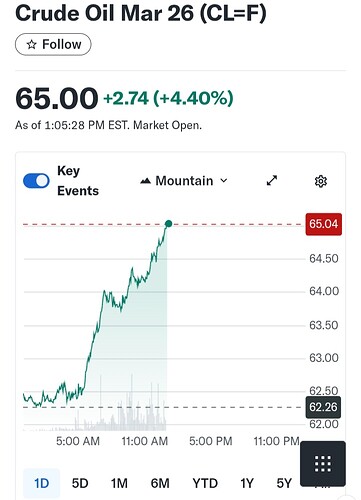Screen dimensions: 361x500
Task: Open the grid keypad floating button
Action: pos(323,464)
